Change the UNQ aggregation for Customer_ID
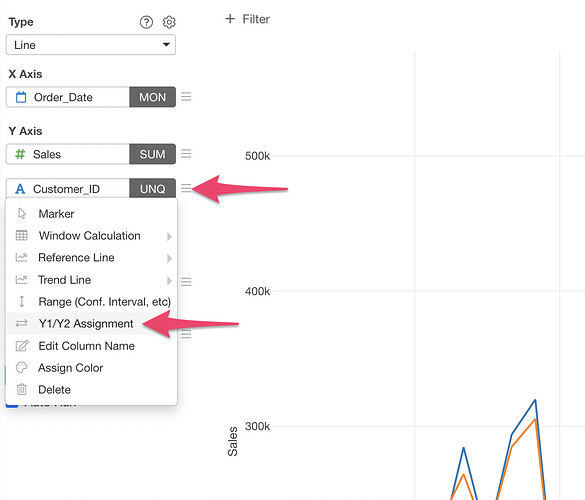585x500 pixels. 153,188
